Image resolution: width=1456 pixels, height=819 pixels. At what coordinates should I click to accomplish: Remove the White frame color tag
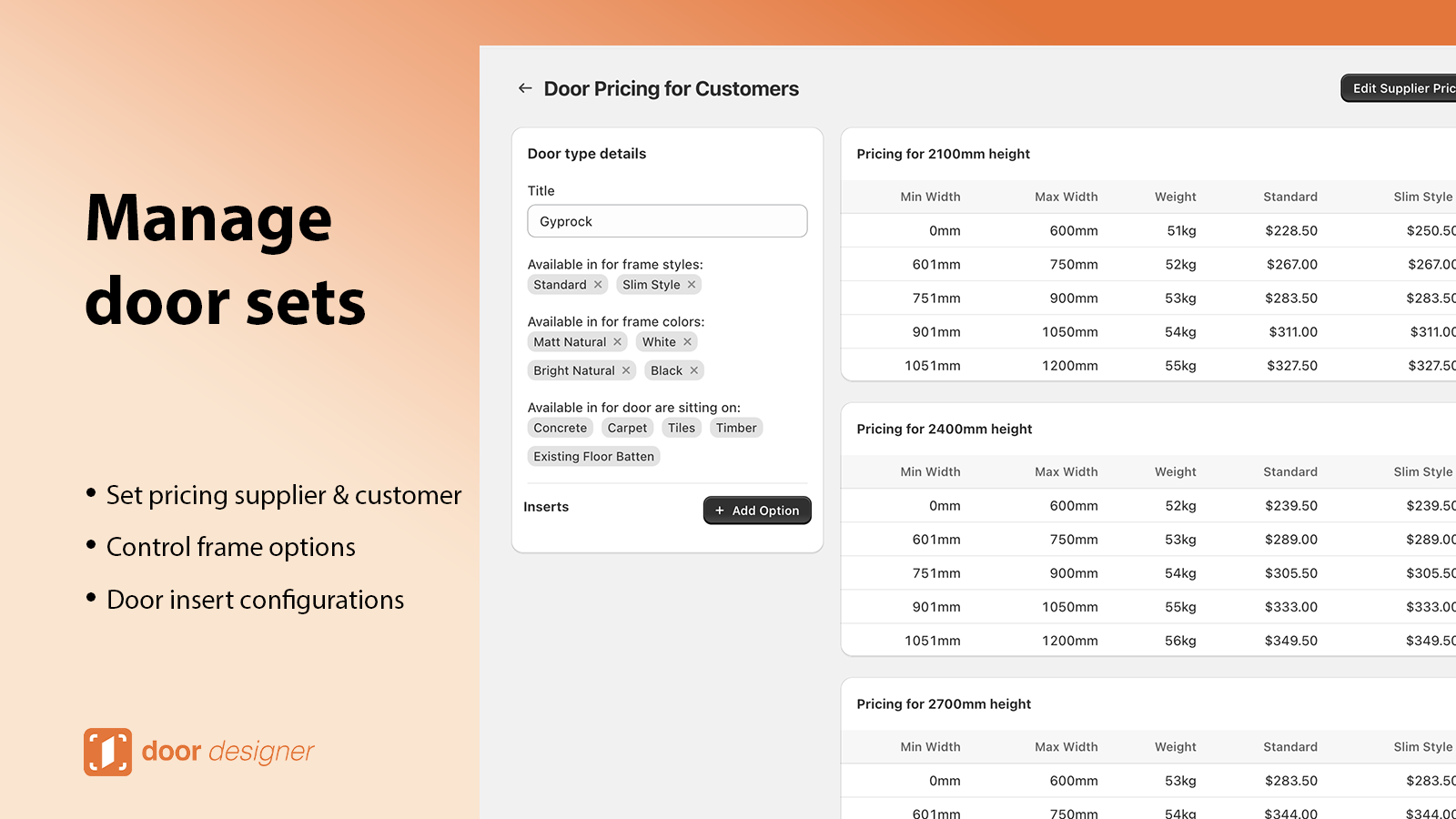coord(688,342)
